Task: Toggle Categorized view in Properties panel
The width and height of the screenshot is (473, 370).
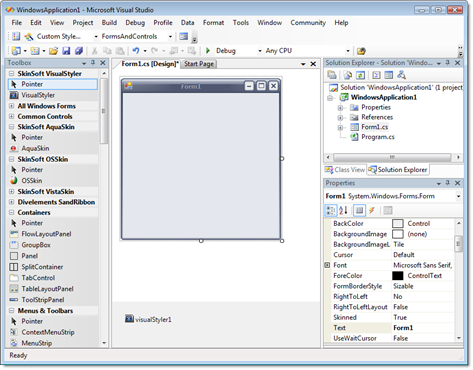Action: pos(331,210)
